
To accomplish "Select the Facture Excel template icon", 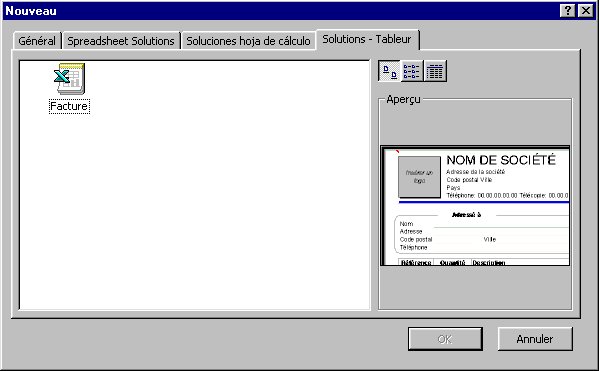I will coord(69,79).
